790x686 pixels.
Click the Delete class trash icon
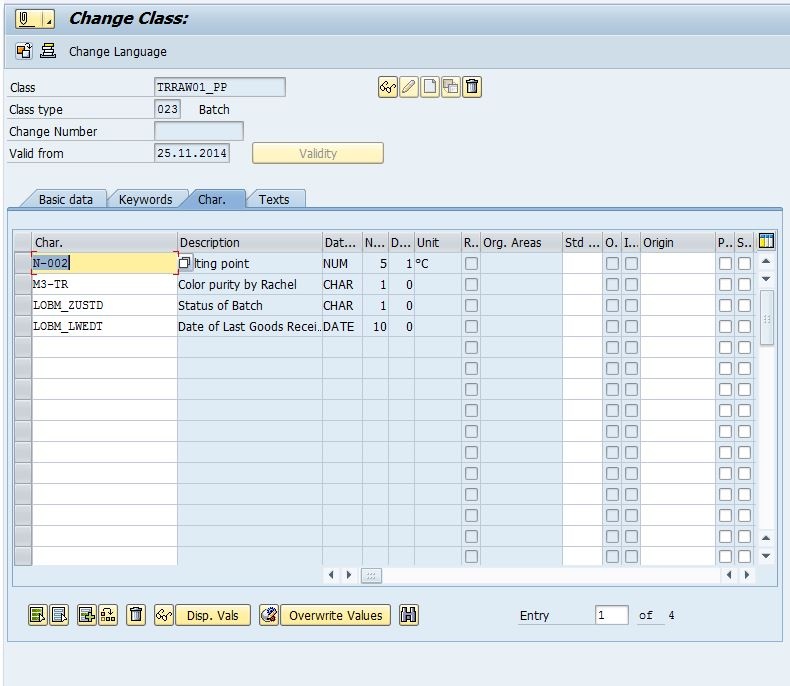click(x=472, y=87)
